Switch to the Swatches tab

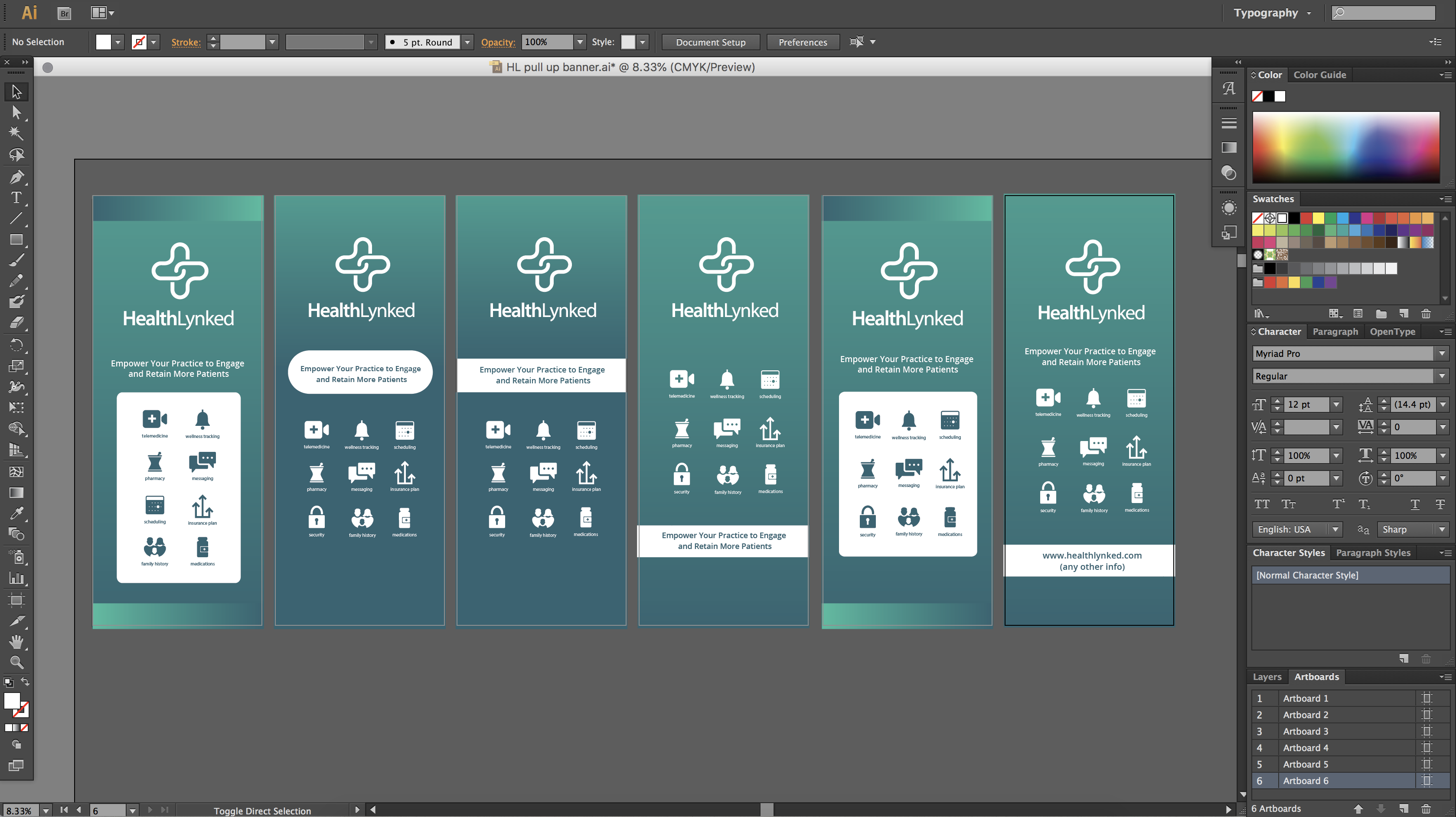(1273, 199)
